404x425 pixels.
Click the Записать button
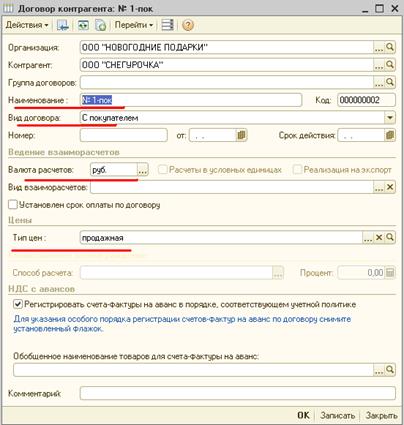tap(337, 415)
